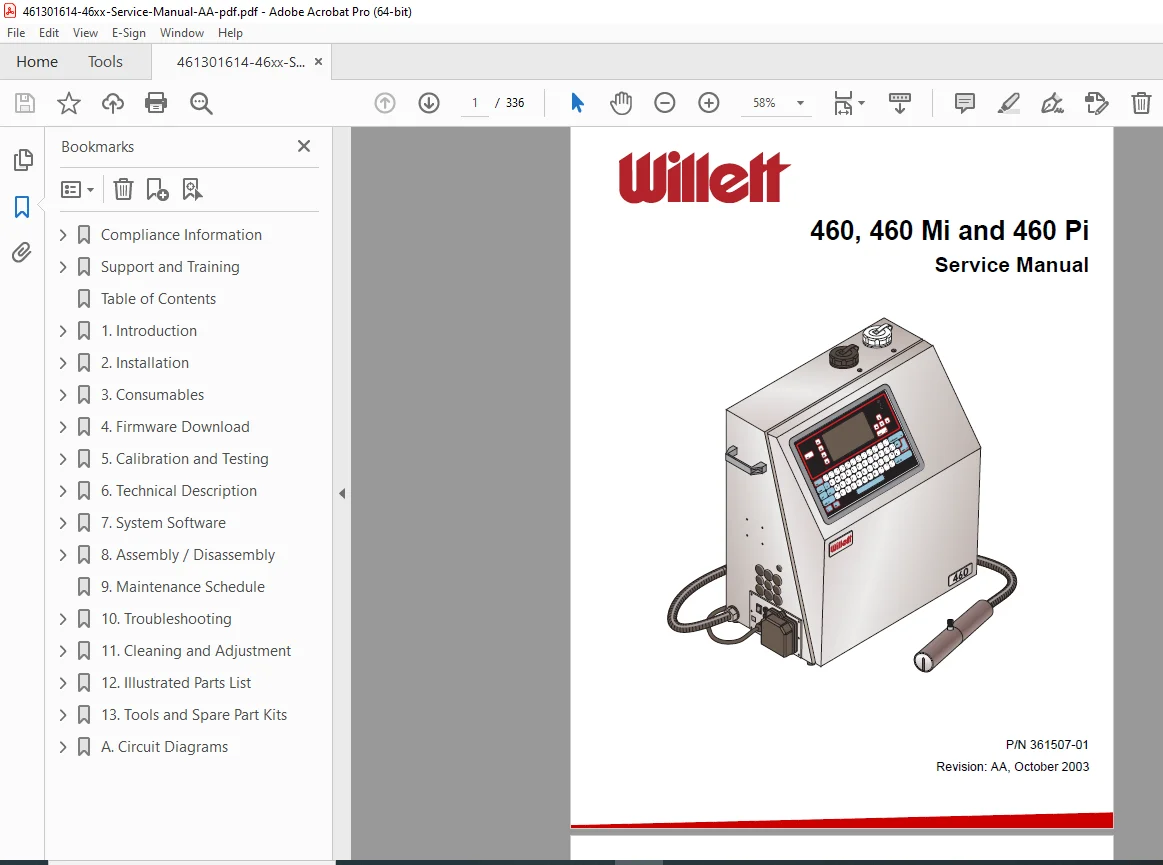This screenshot has width=1163, height=865.
Task: Click the toolbar Delete trash icon
Action: click(1141, 103)
